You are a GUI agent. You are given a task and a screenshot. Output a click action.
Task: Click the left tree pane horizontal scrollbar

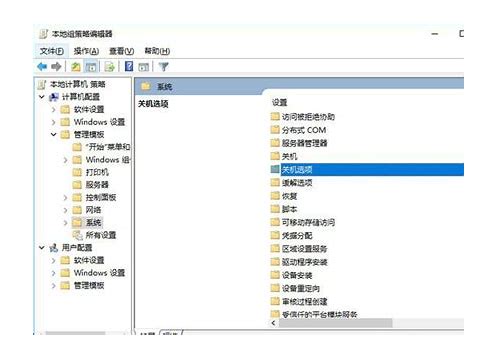coord(76,333)
